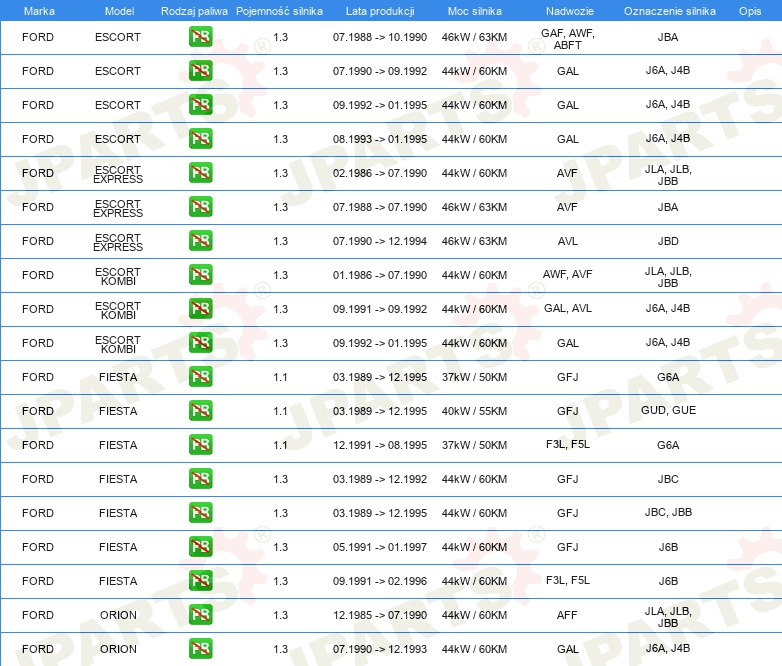Click the Model column header

(x=119, y=11)
